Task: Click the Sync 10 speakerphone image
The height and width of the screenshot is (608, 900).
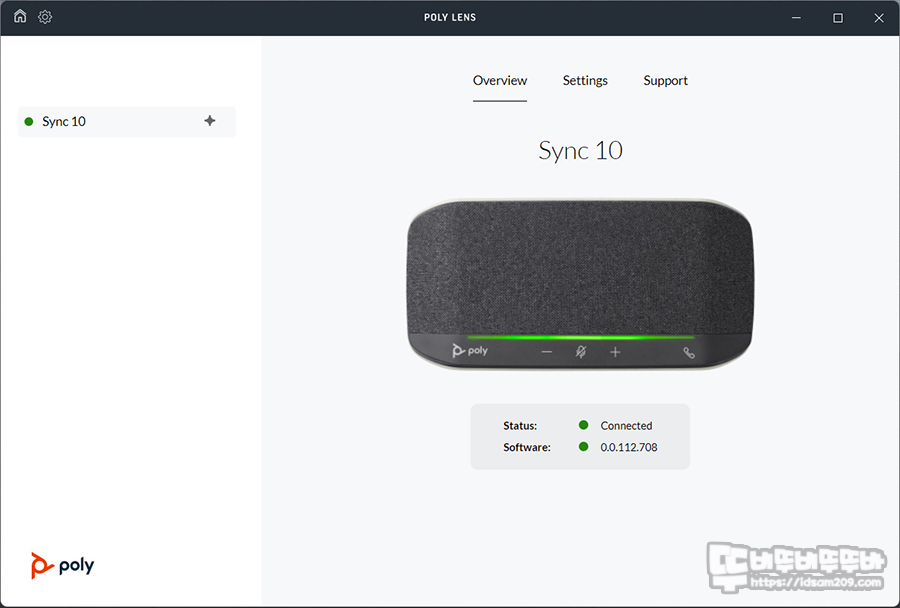Action: (x=580, y=284)
